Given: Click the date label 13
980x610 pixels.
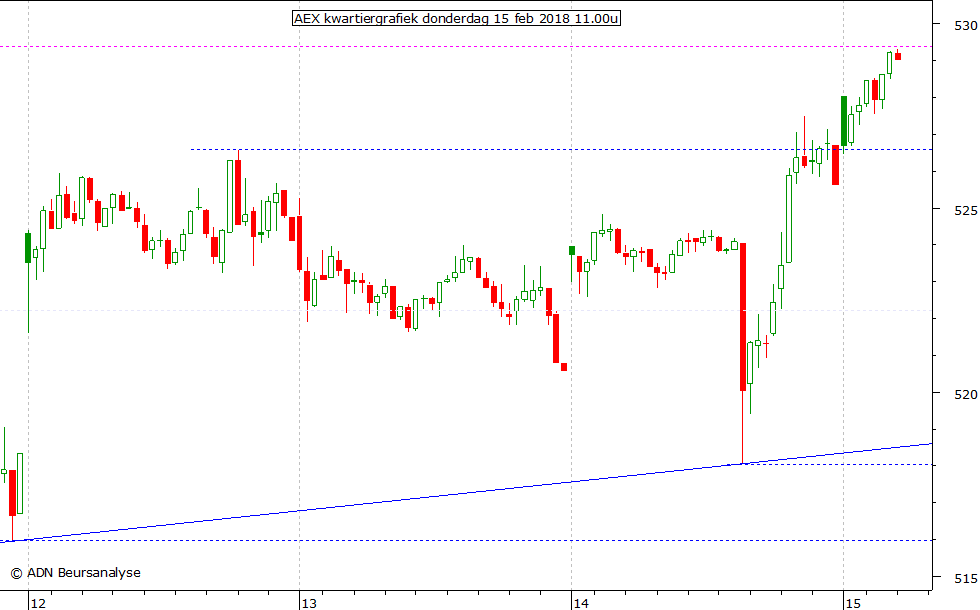Looking at the screenshot, I should 309,603.
